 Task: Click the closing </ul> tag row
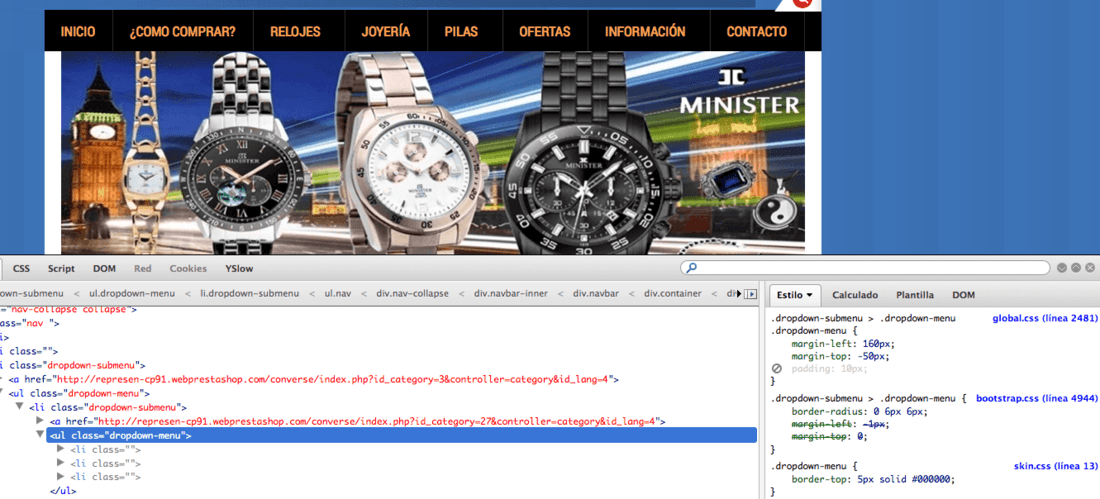point(62,491)
